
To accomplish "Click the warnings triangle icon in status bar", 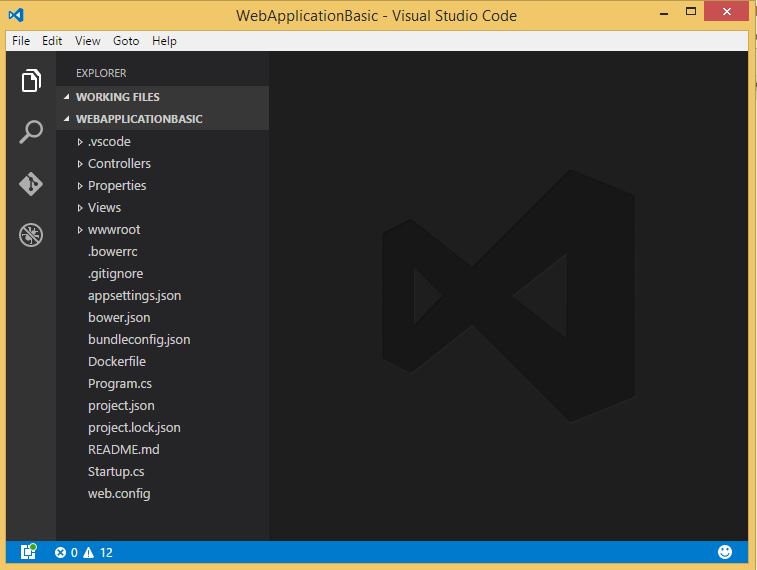I will (x=88, y=553).
